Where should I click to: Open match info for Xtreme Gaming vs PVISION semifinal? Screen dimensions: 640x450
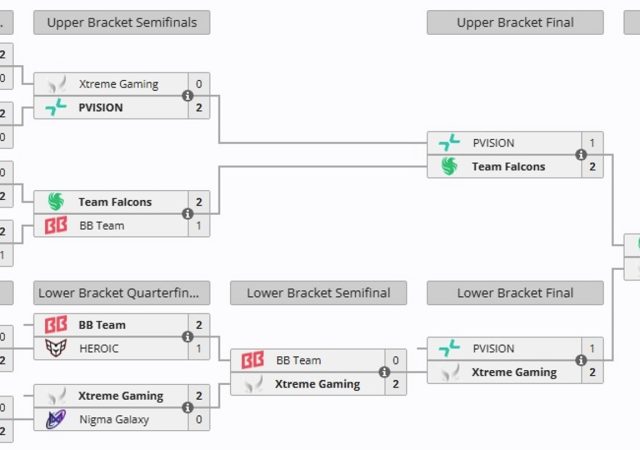(187, 96)
